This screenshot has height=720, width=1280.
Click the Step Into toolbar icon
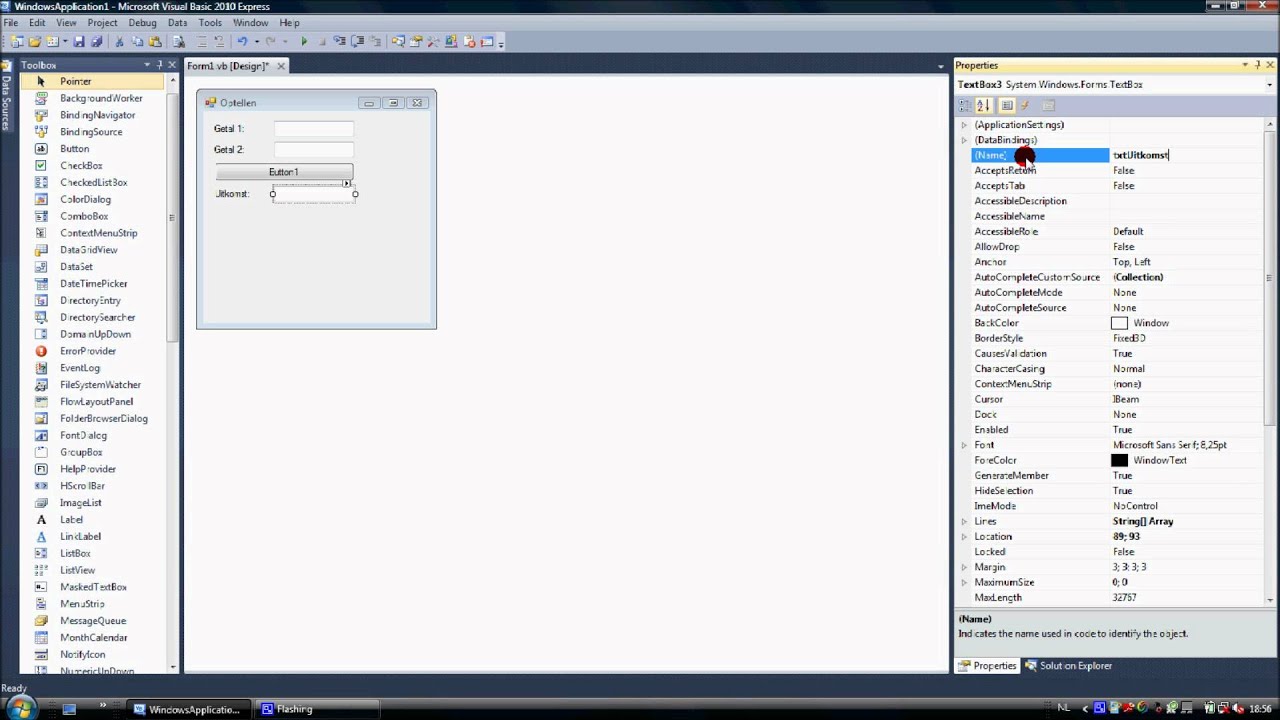[339, 41]
